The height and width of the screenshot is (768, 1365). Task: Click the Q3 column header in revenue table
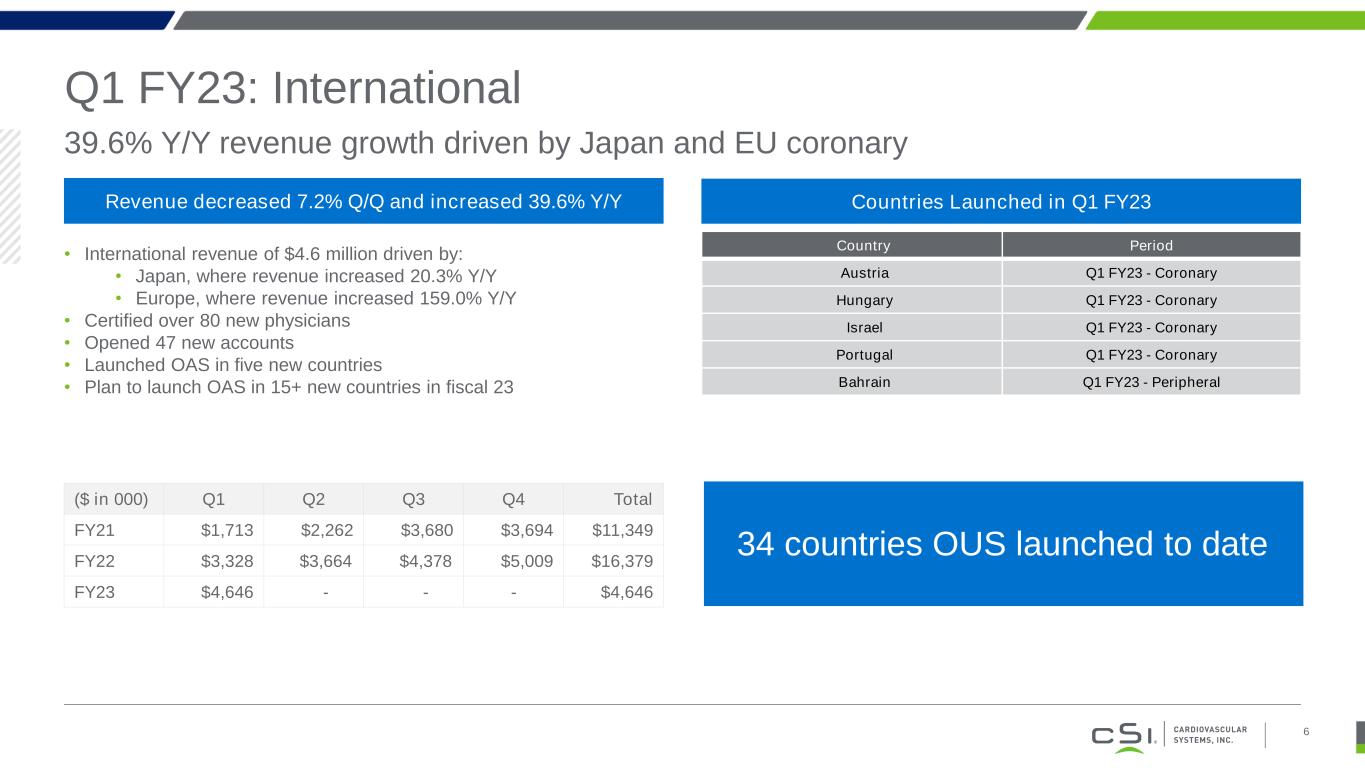pos(413,499)
